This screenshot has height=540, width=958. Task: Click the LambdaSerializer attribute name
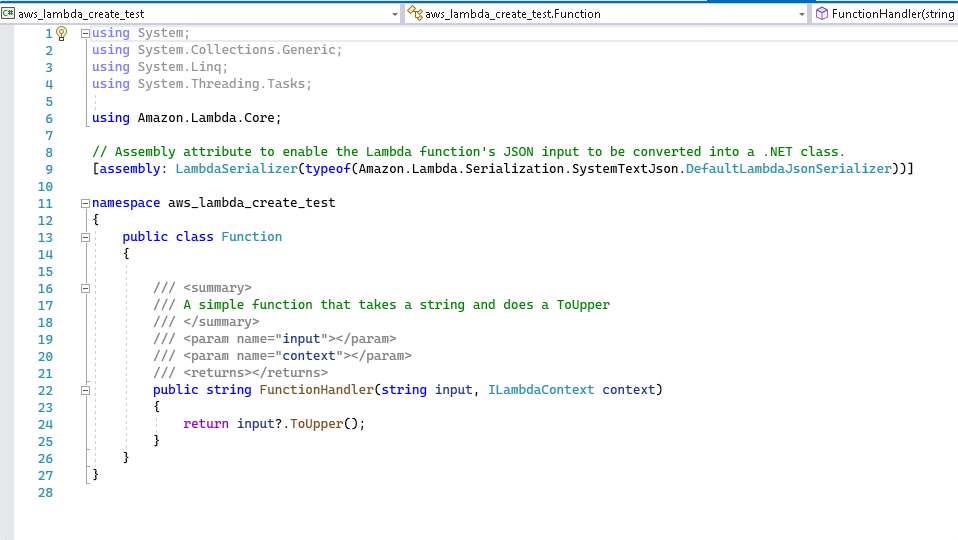click(x=236, y=169)
